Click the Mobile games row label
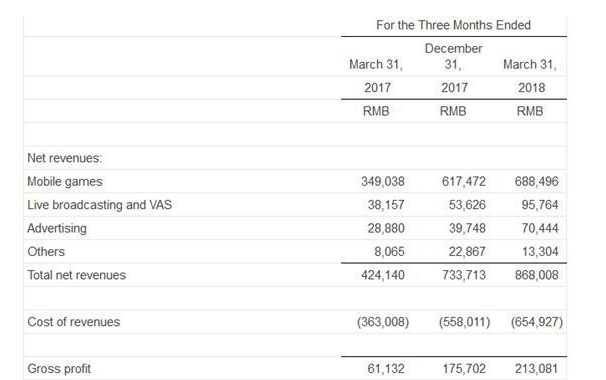Screen dimensions: 606x380 [65, 181]
